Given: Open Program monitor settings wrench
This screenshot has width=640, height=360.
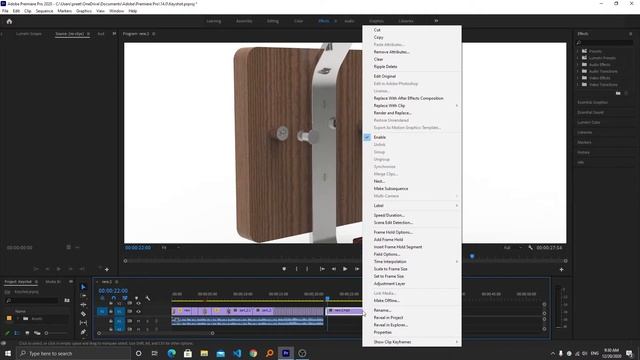Looking at the screenshot, I should pos(530,248).
